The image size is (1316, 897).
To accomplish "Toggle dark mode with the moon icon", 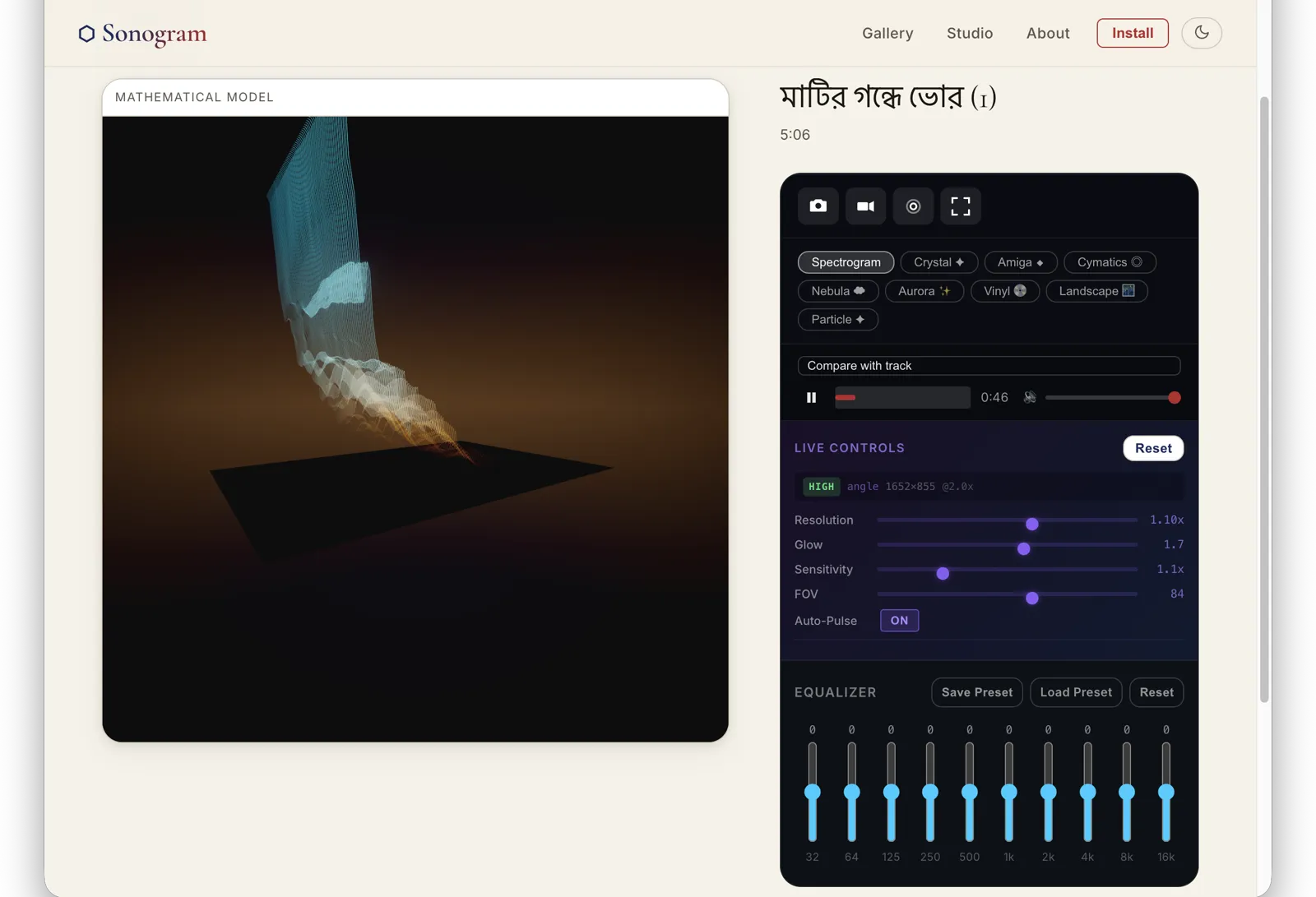I will (x=1202, y=33).
